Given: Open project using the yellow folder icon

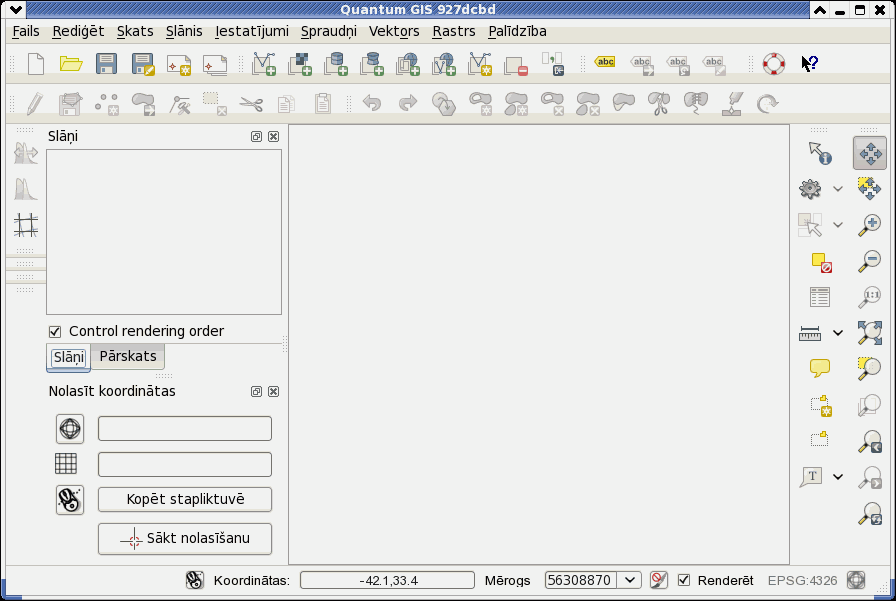Looking at the screenshot, I should 71,64.
